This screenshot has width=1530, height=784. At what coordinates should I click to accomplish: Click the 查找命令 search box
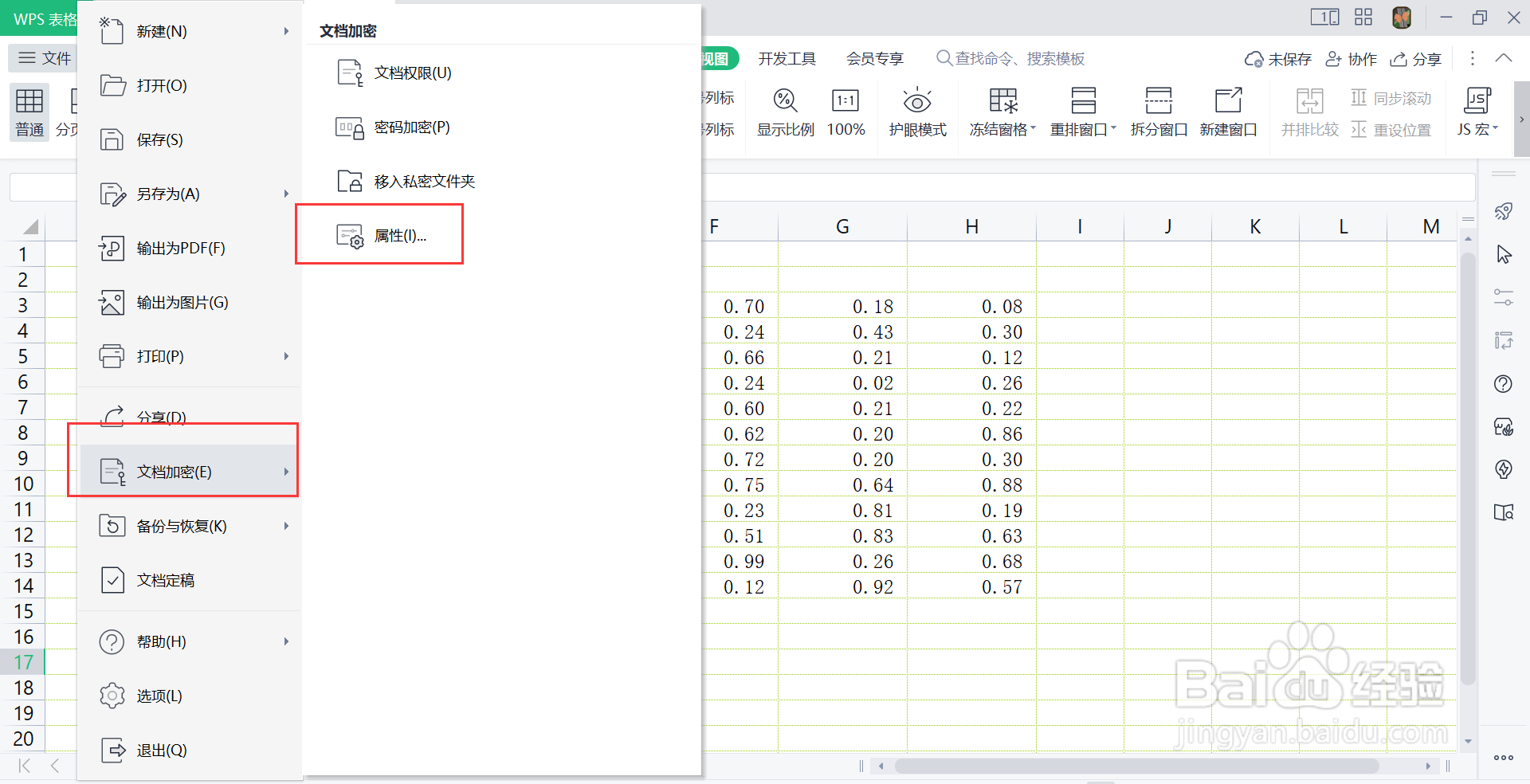[x=1012, y=57]
